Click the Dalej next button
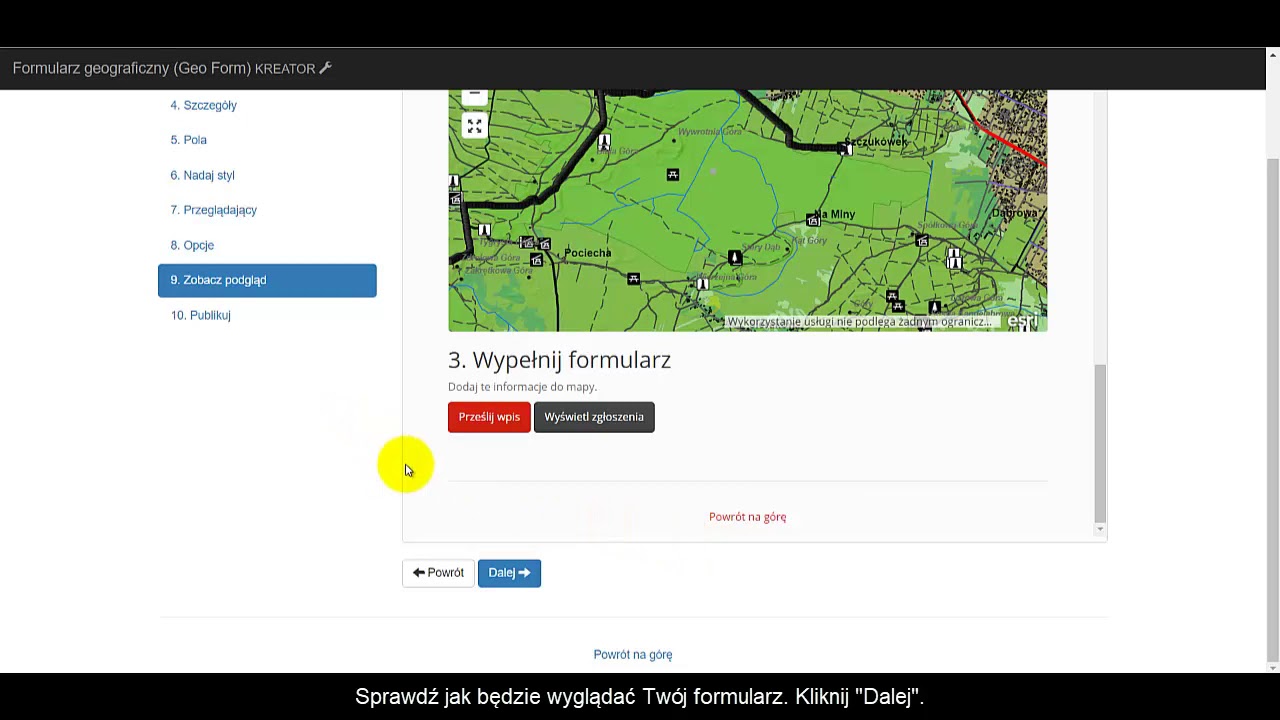Image resolution: width=1280 pixels, height=720 pixels. click(509, 573)
